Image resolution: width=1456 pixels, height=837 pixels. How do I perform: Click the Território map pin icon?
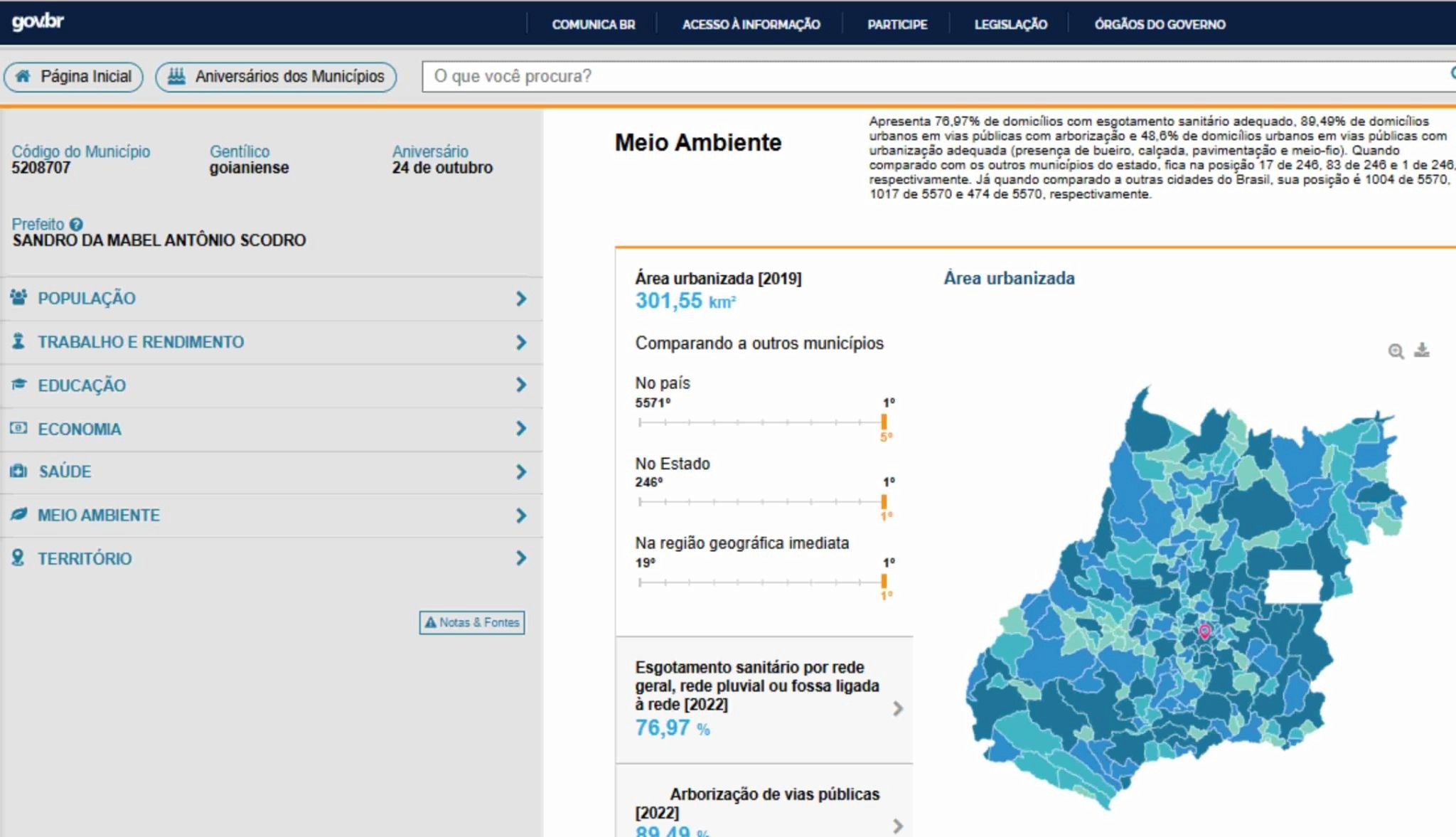click(x=18, y=558)
